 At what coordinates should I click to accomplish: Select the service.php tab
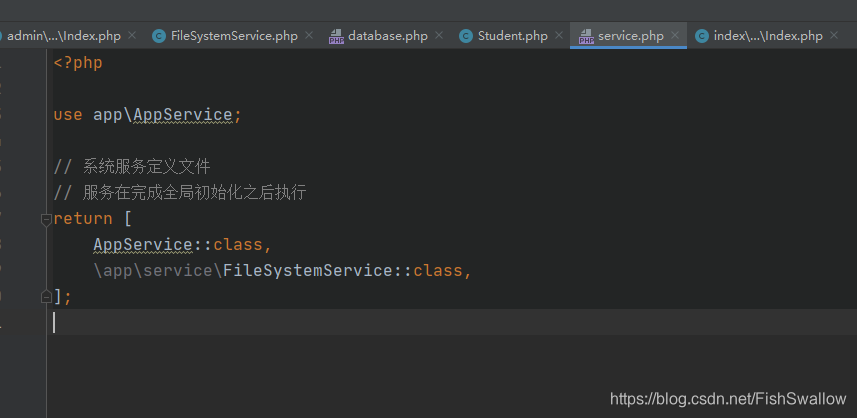coord(631,36)
